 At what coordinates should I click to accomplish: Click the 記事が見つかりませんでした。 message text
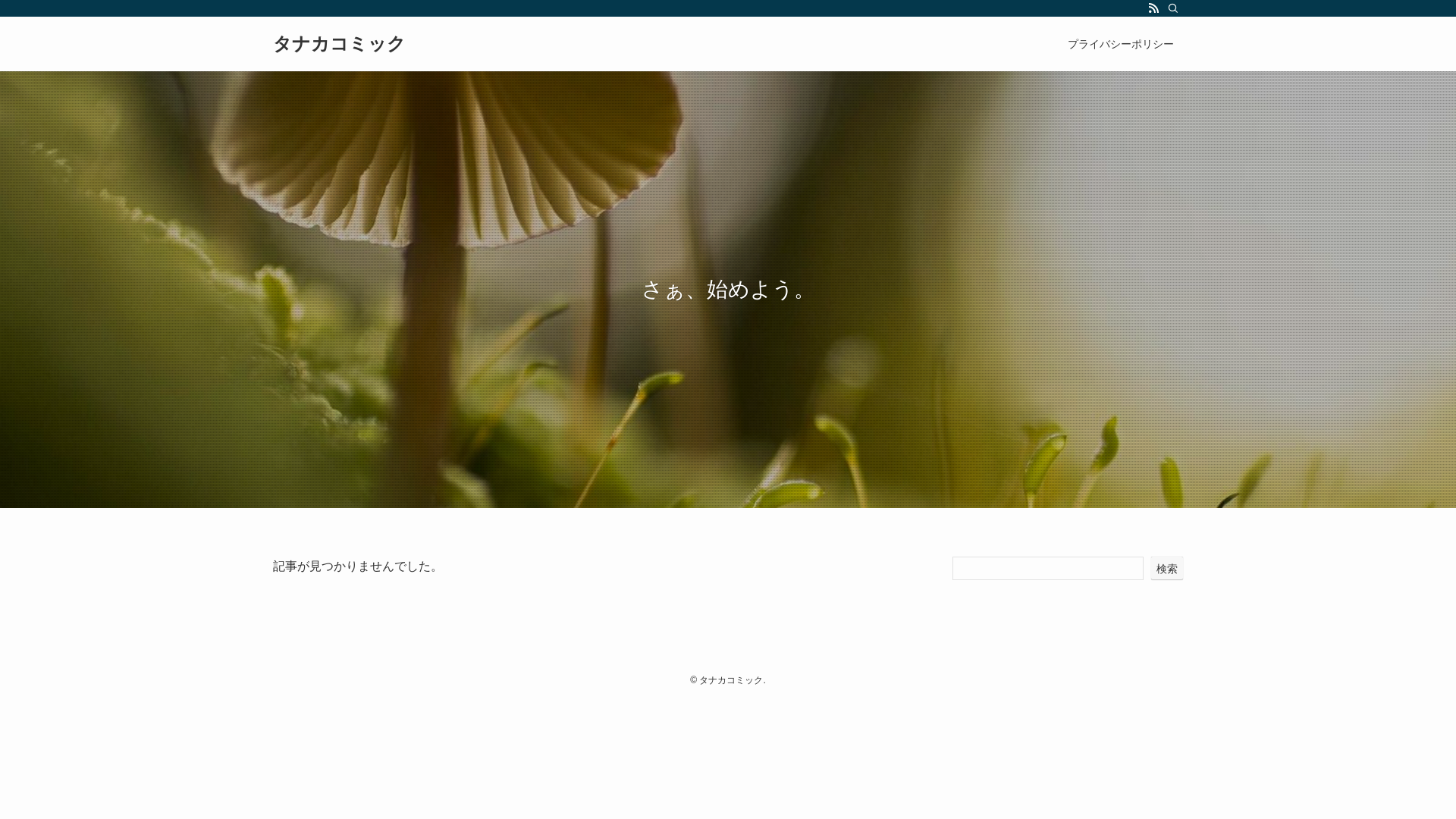[355, 566]
